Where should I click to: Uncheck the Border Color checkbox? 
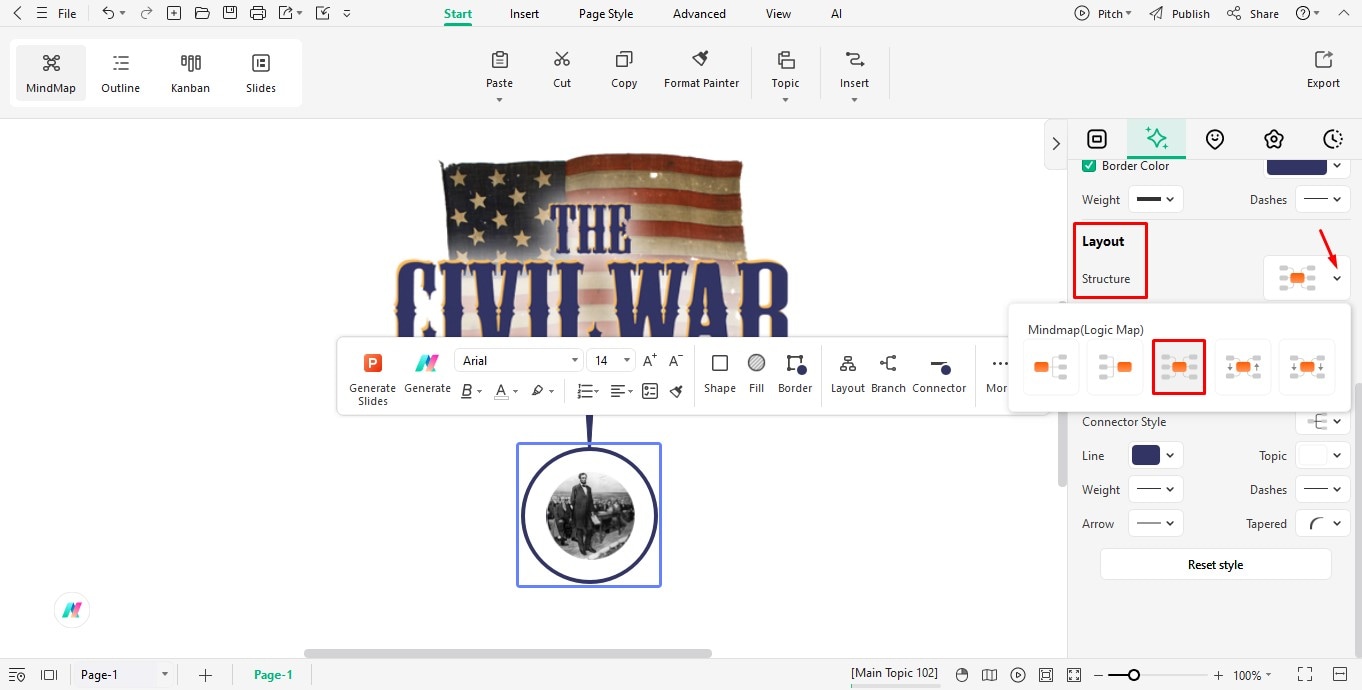[x=1089, y=165]
